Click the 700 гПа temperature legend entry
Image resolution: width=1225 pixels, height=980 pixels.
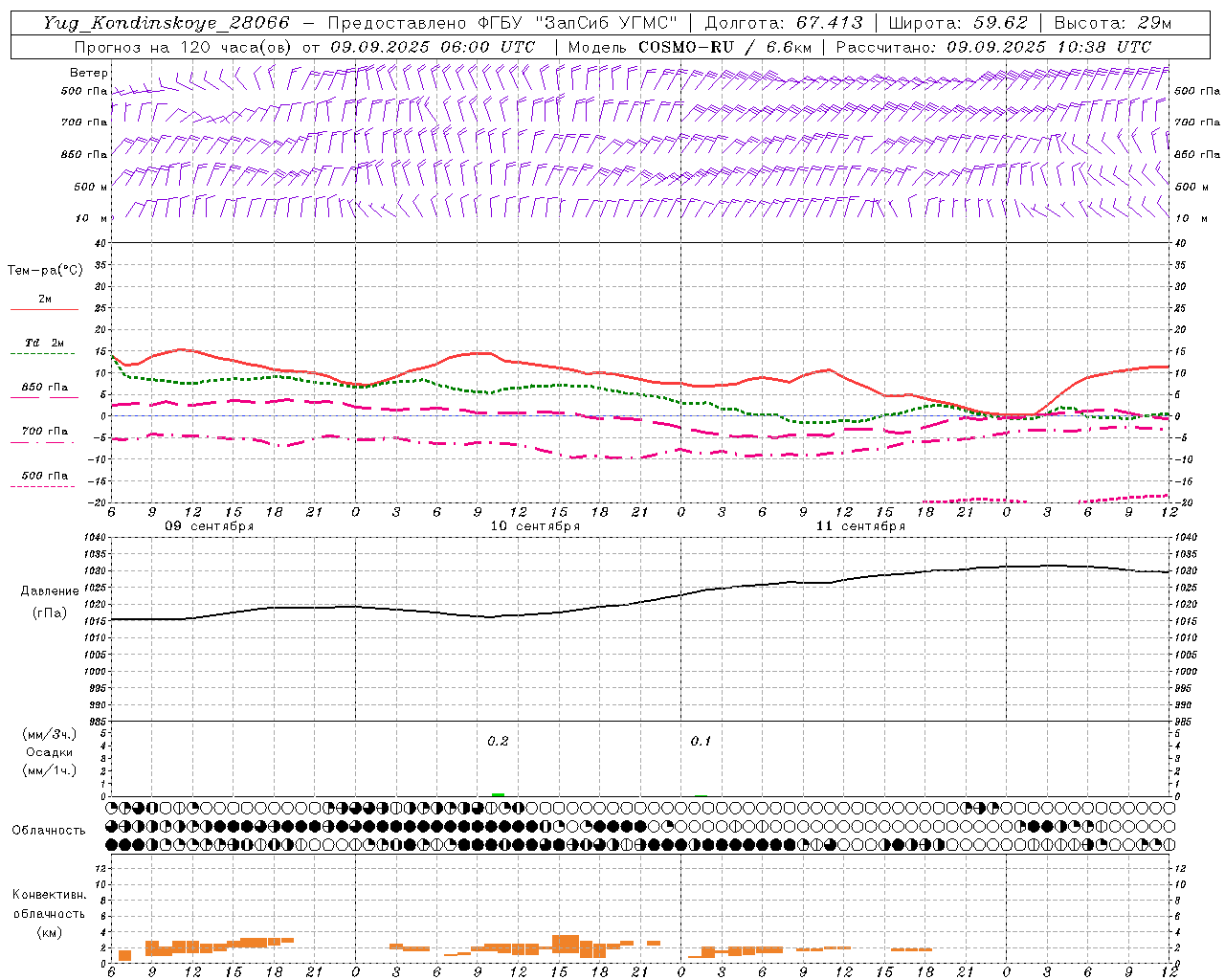coord(45,432)
